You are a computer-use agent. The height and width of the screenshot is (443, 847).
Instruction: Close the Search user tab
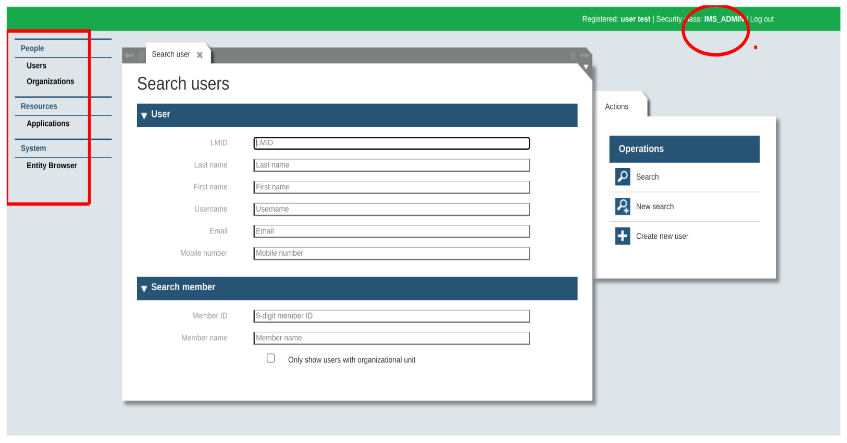[x=200, y=55]
